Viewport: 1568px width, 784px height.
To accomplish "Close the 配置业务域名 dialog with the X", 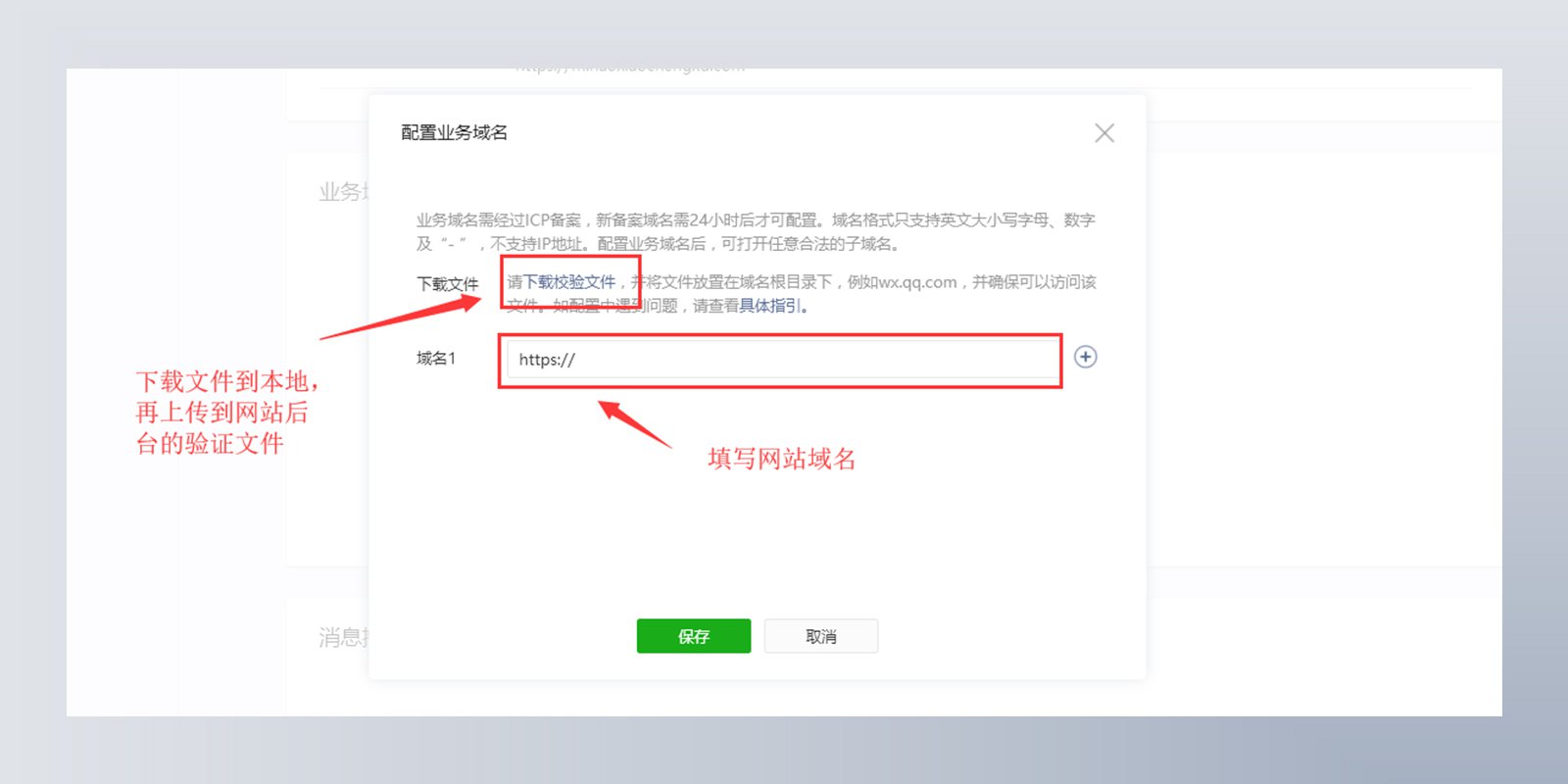I will [x=1104, y=133].
